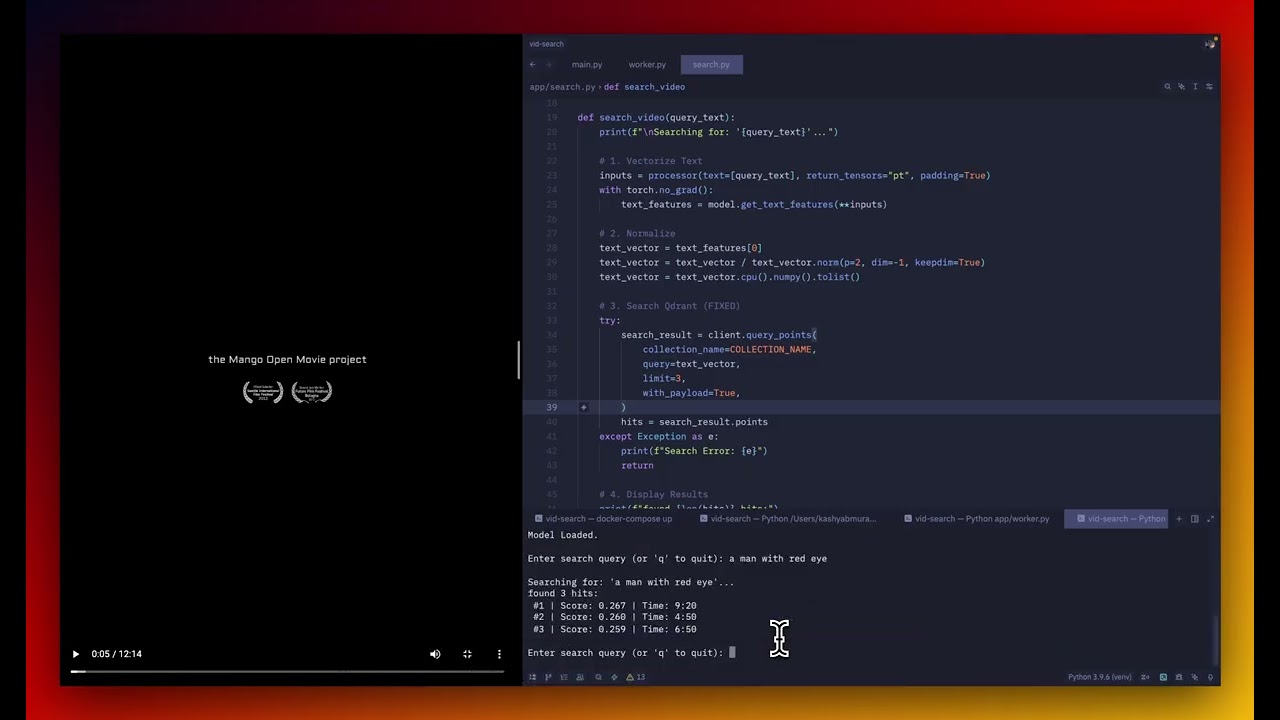The height and width of the screenshot is (720, 1280).
Task: Toggle the selections tool cursor icon
Action: (x=1195, y=87)
